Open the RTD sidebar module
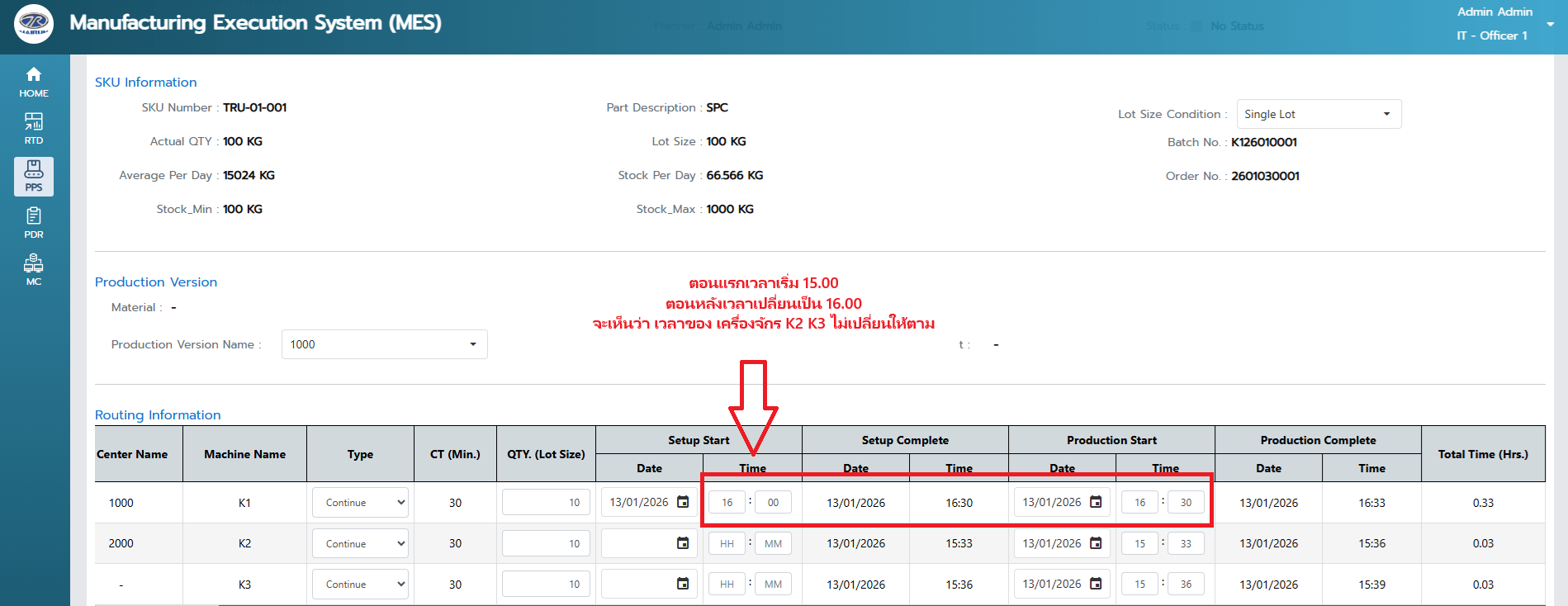1568x606 pixels. pos(34,129)
